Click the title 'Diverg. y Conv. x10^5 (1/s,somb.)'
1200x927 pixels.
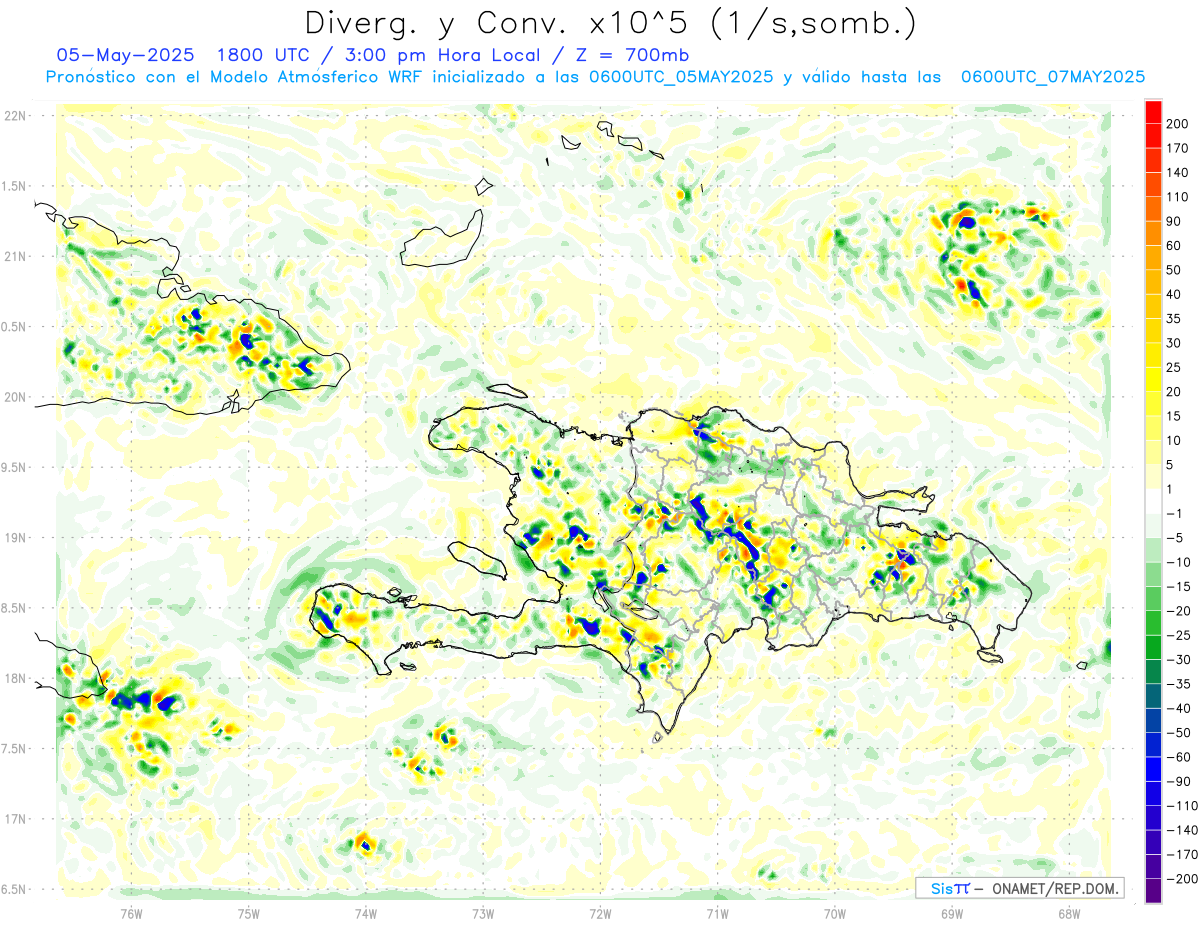coord(609,22)
